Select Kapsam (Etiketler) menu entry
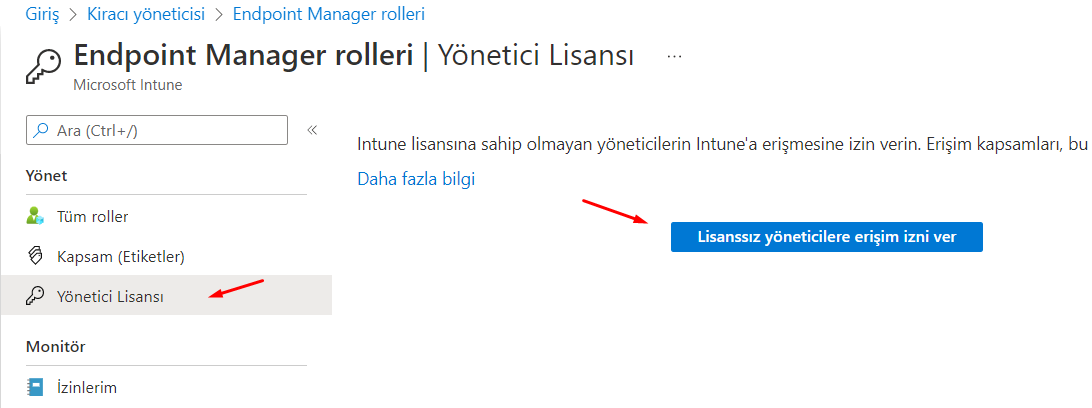 tap(121, 257)
